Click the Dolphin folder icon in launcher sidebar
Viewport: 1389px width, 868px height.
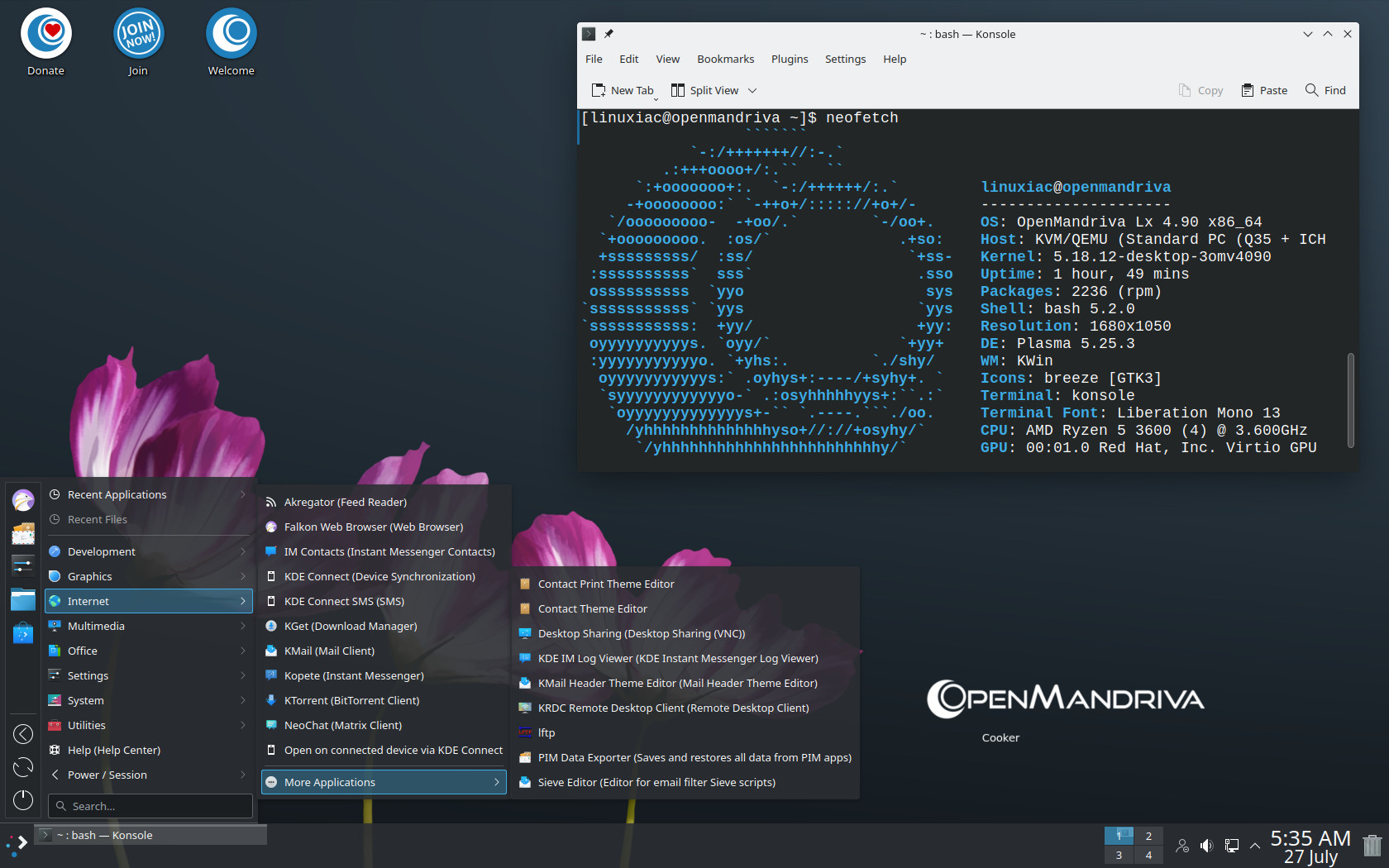23,599
